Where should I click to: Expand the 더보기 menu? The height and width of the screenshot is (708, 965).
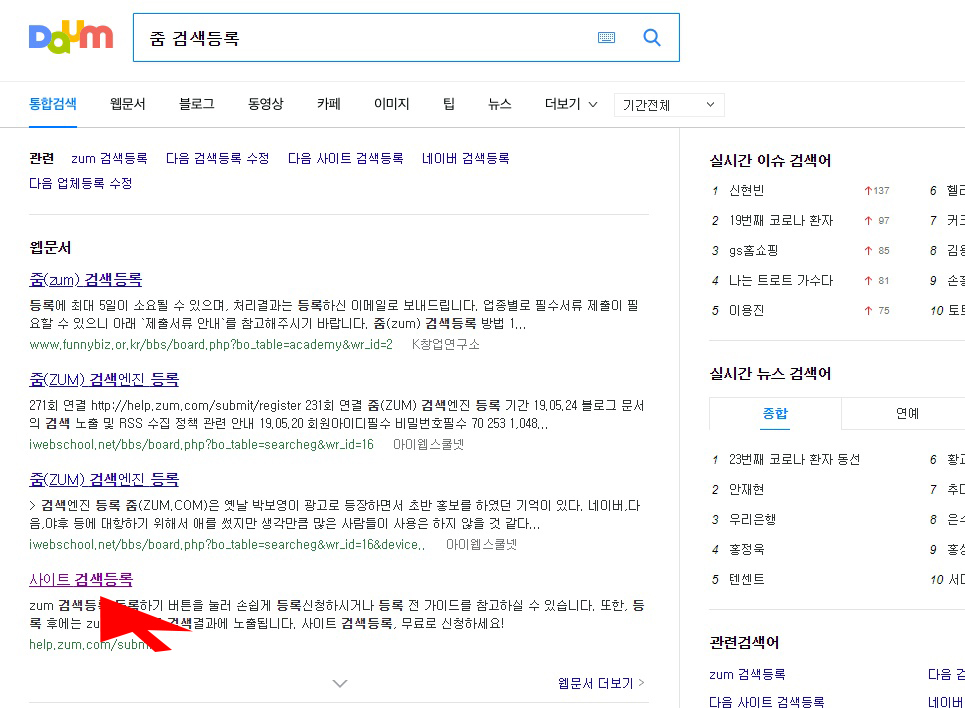pyautogui.click(x=571, y=104)
